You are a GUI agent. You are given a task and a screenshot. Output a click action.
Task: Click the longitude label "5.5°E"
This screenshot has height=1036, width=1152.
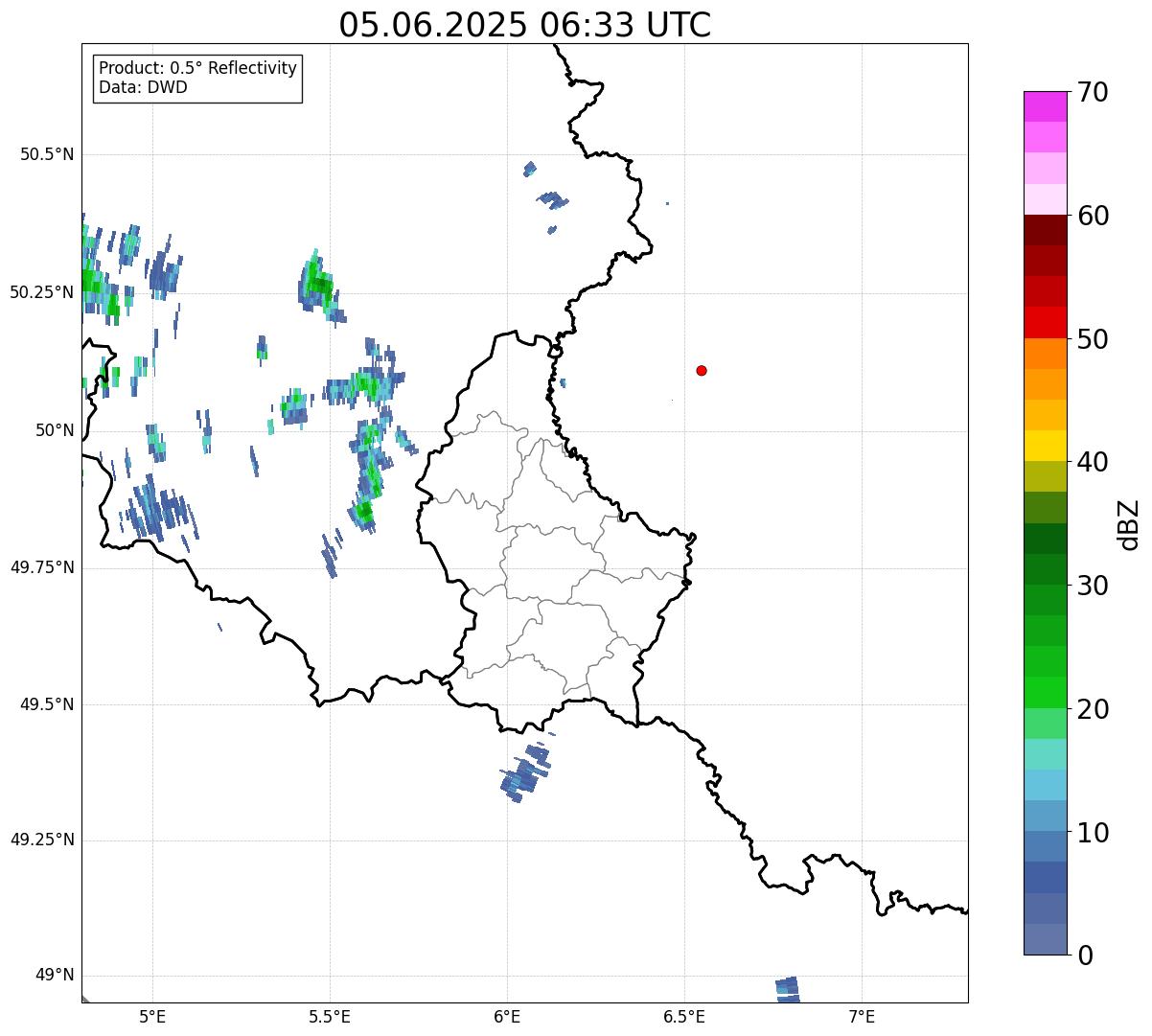pos(331,1016)
